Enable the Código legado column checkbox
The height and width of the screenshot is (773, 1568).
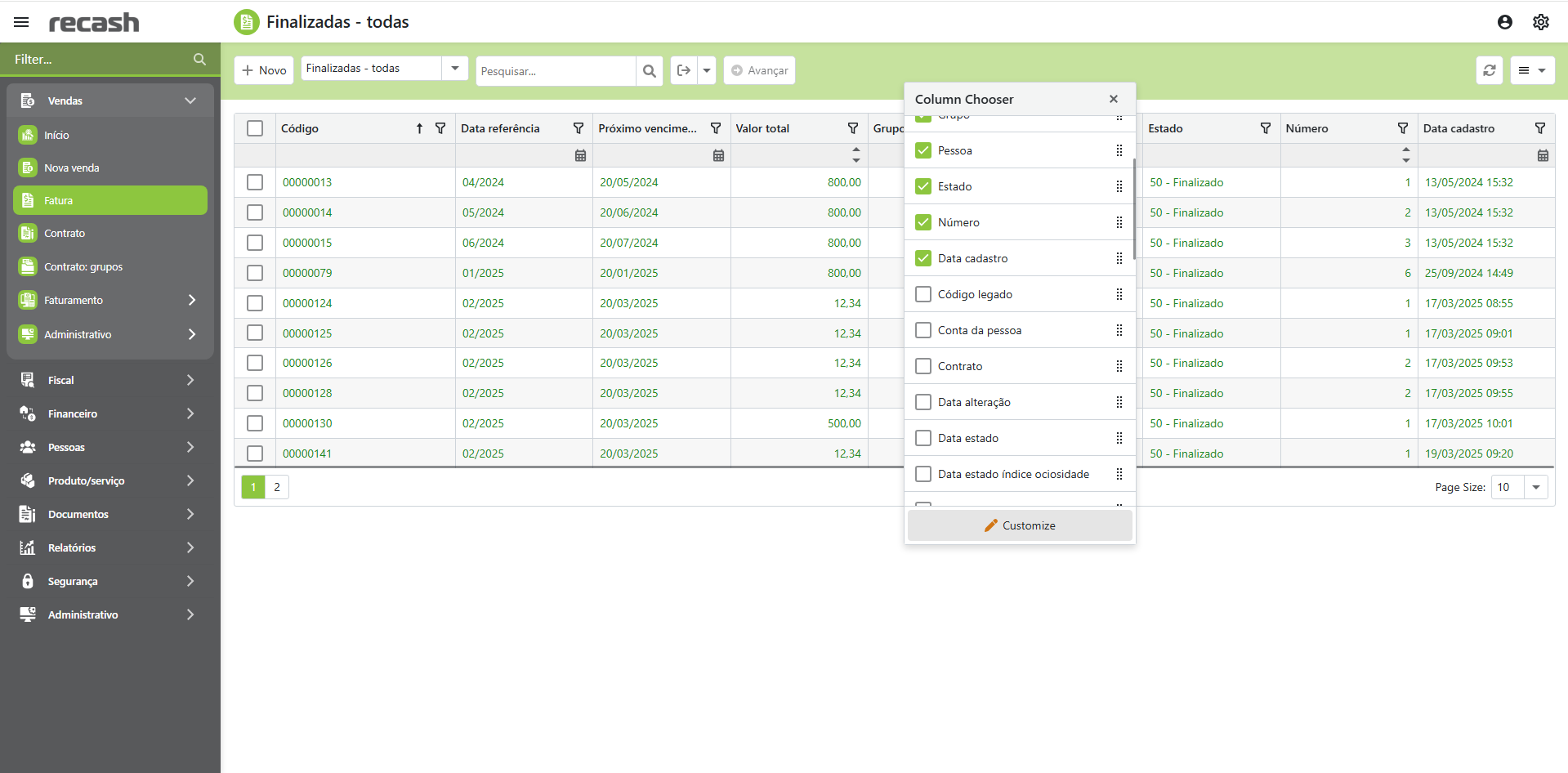(x=923, y=294)
